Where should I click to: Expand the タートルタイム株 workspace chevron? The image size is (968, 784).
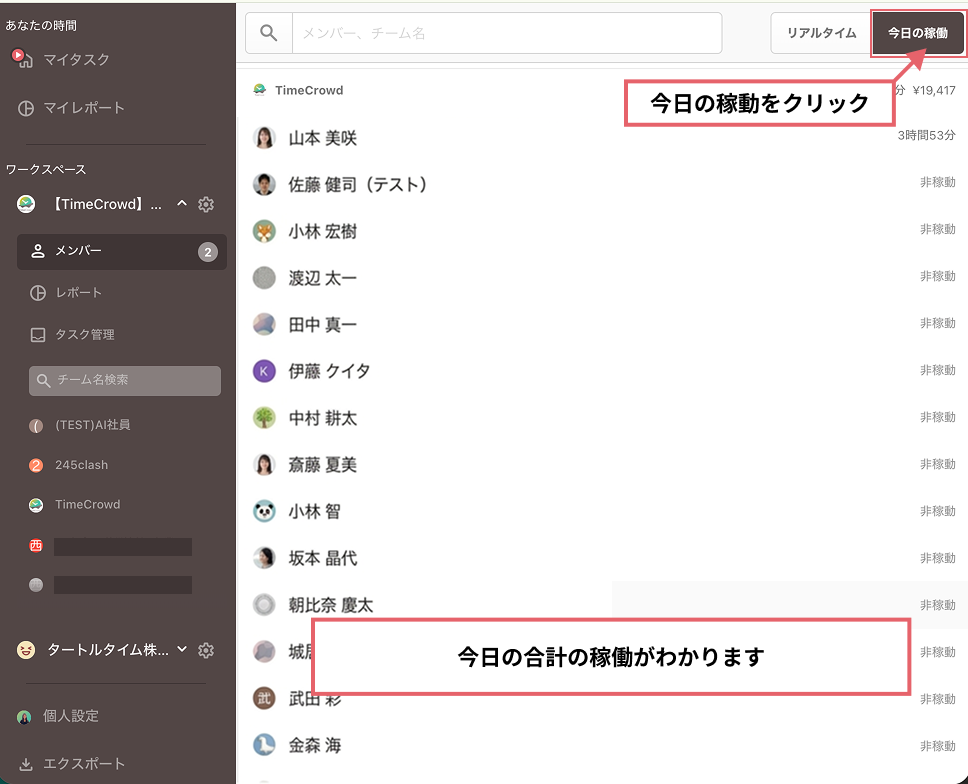point(182,650)
